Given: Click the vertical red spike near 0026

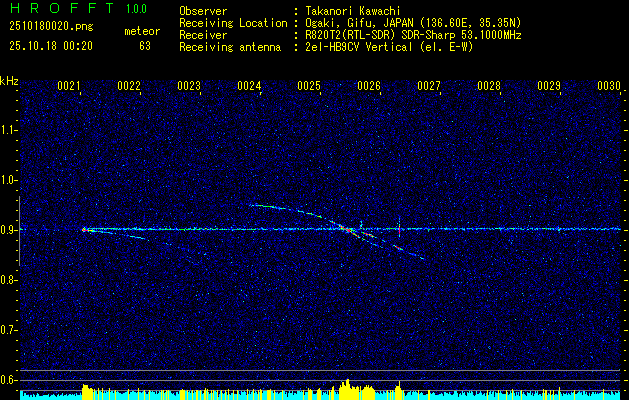Looking at the screenshot, I should (399, 227).
